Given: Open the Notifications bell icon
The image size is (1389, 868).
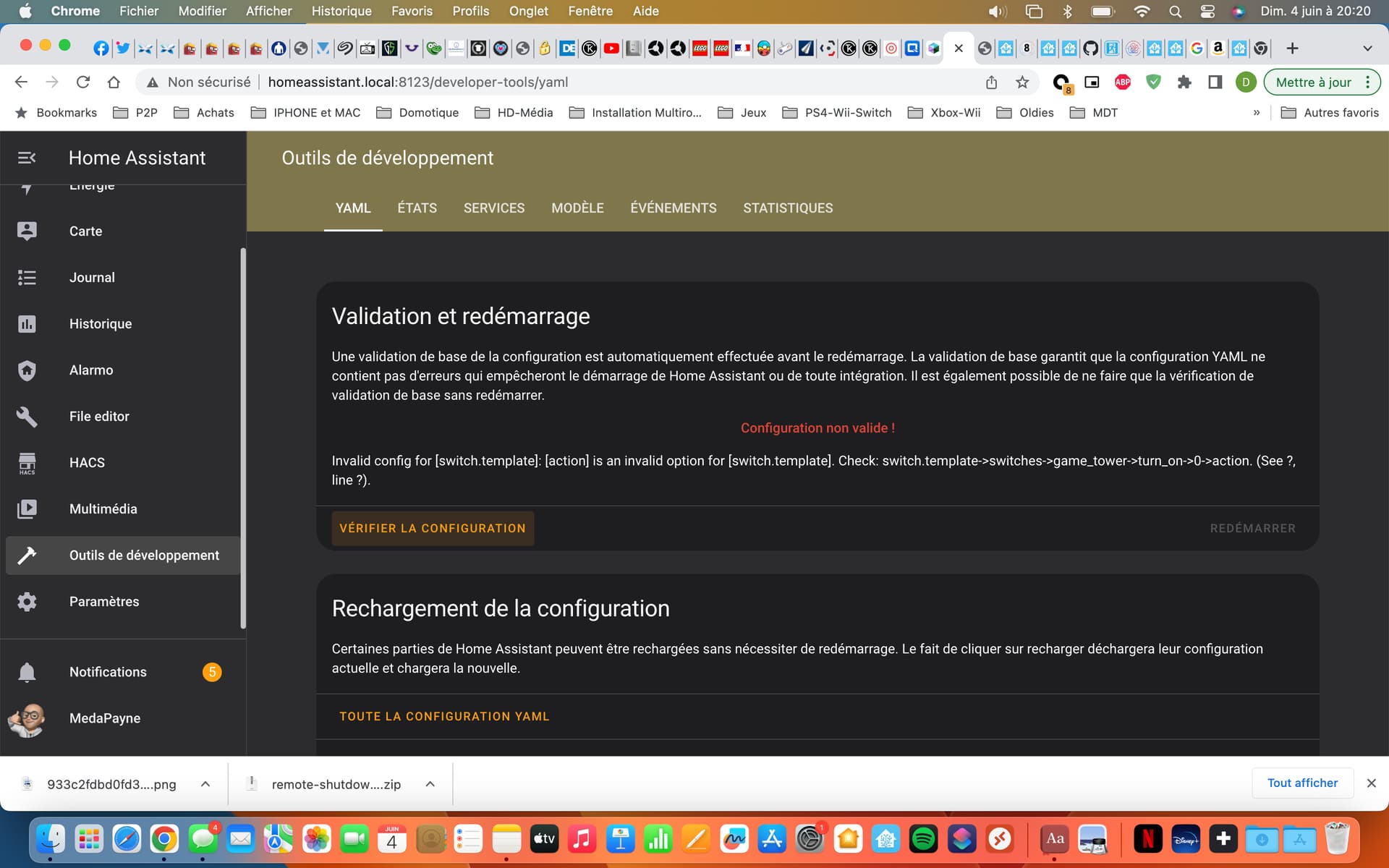Looking at the screenshot, I should click(x=27, y=672).
